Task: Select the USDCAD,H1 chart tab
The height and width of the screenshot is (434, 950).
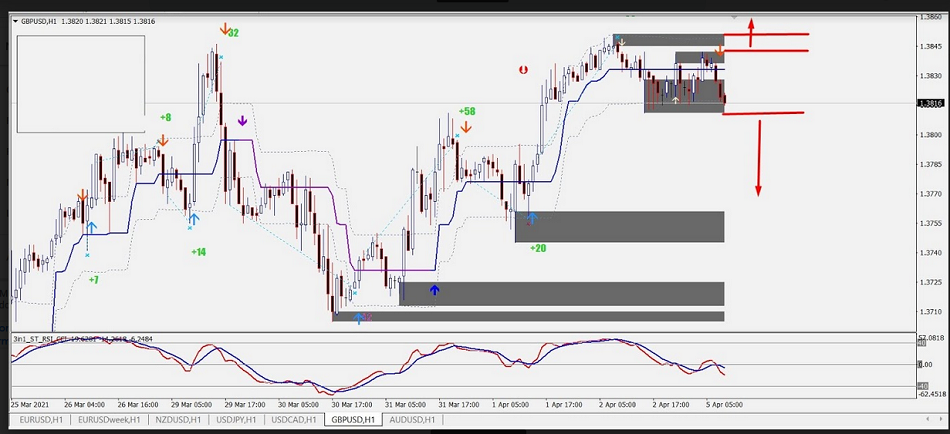Action: (x=295, y=420)
